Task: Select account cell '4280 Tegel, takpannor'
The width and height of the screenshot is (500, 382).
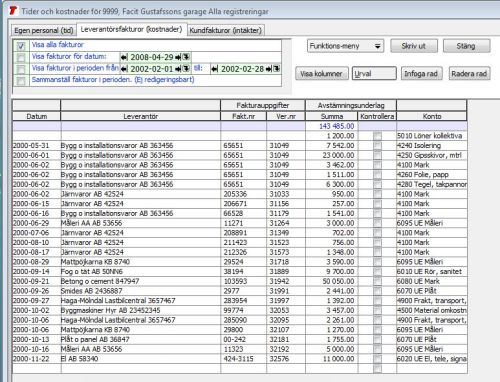Action: click(432, 184)
